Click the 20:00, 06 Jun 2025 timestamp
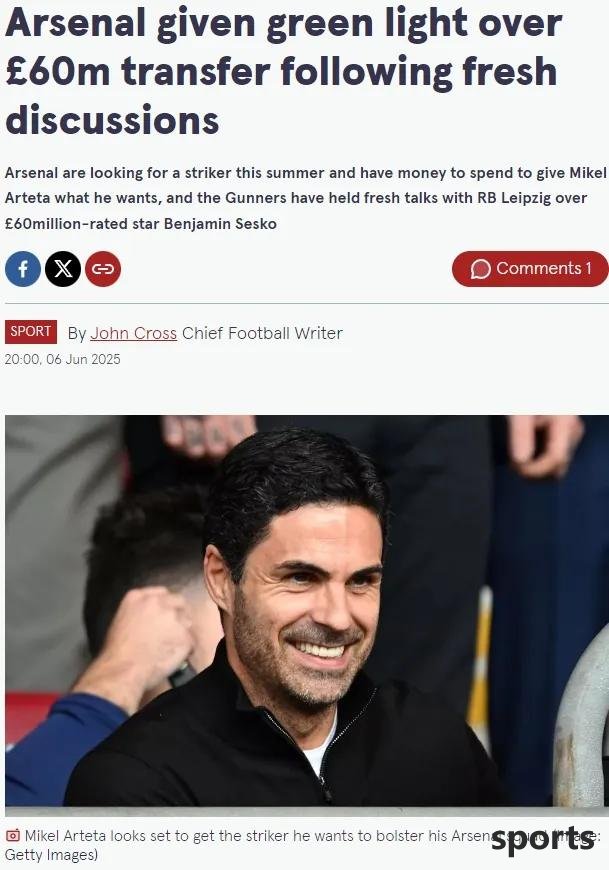 [x=62, y=360]
